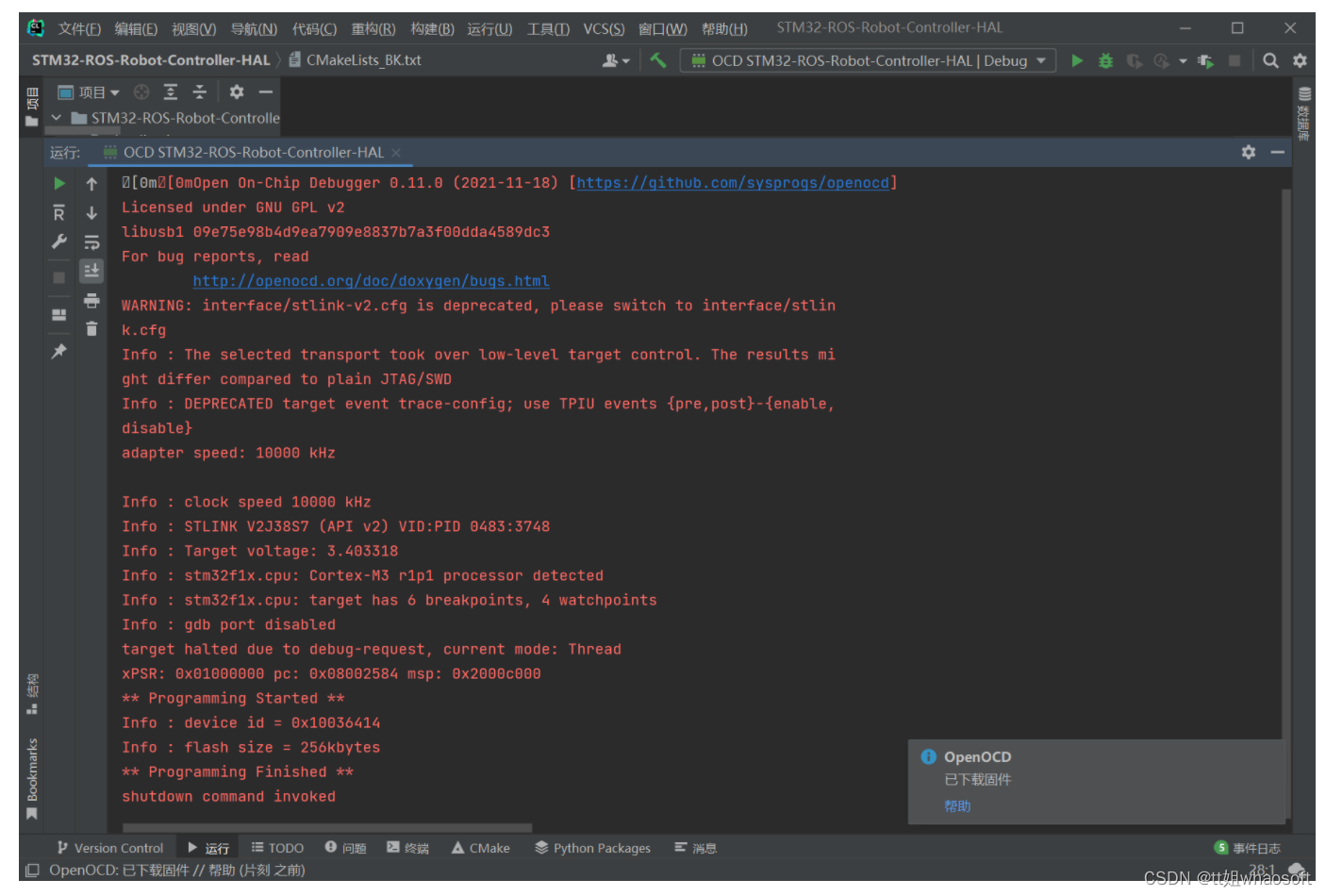The image size is (1326, 896).
Task: Open the 终端 terminal tool window
Action: [407, 848]
